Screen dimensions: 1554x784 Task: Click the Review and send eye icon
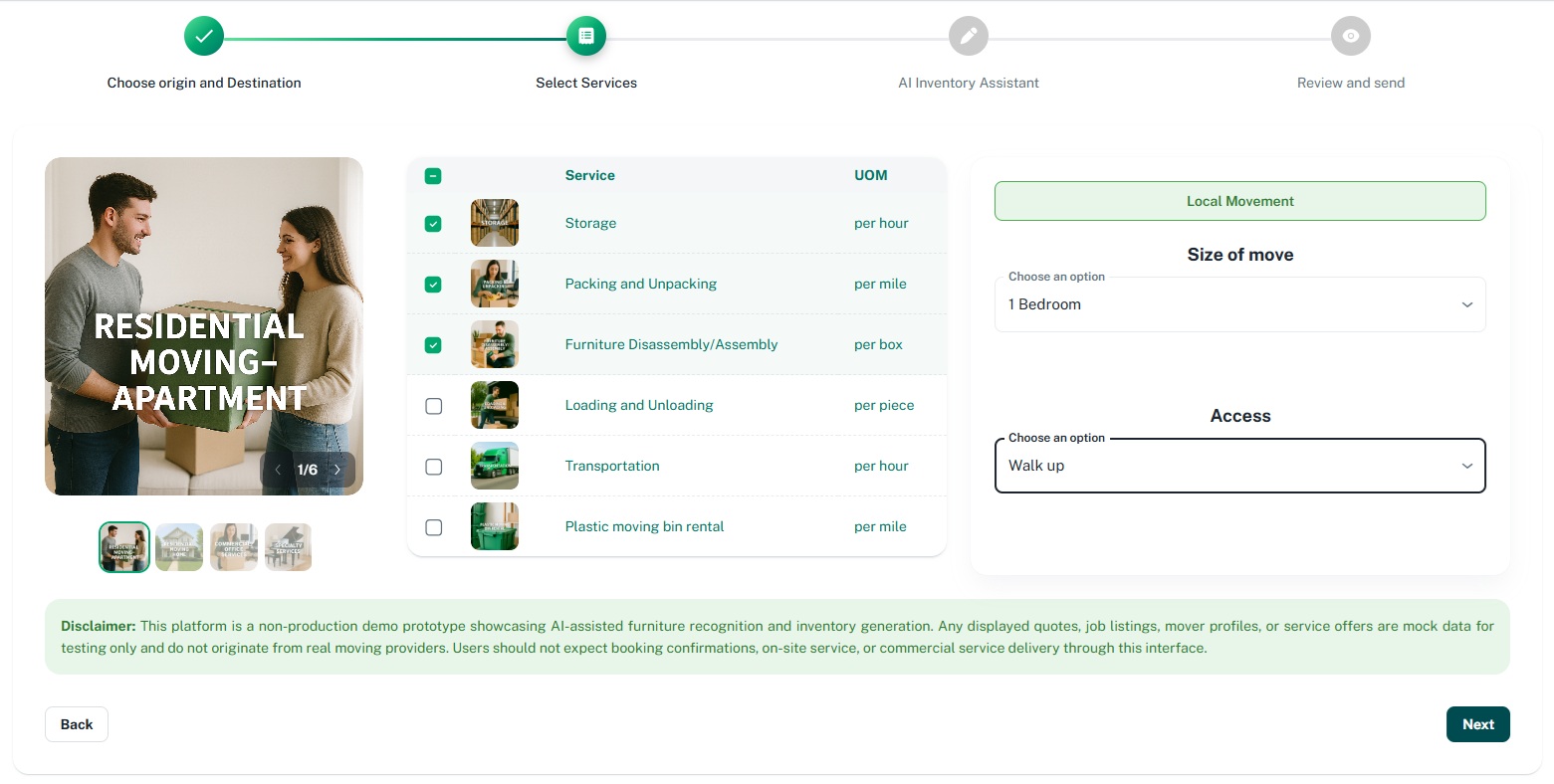pos(1350,37)
